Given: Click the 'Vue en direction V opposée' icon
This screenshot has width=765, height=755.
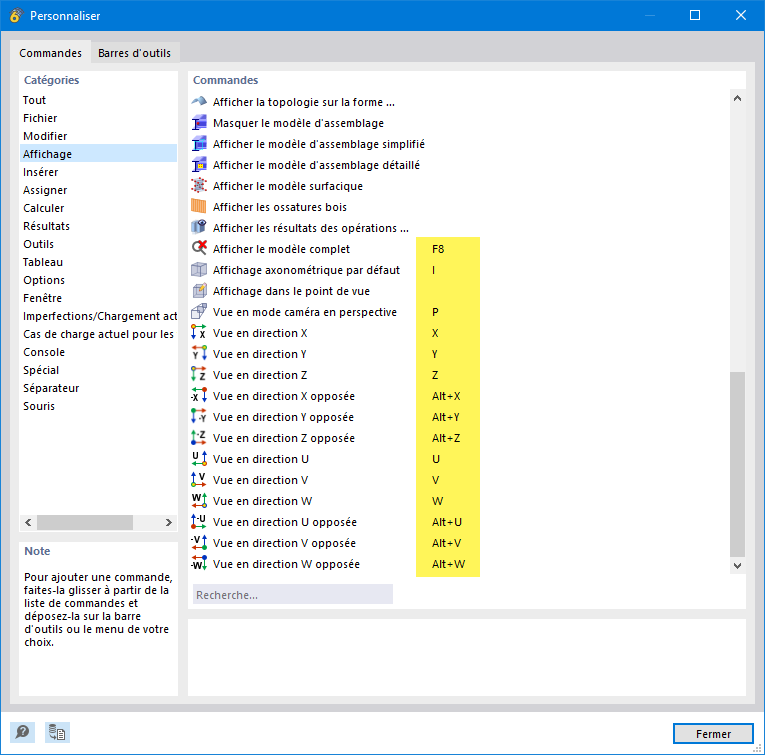Looking at the screenshot, I should [199, 542].
